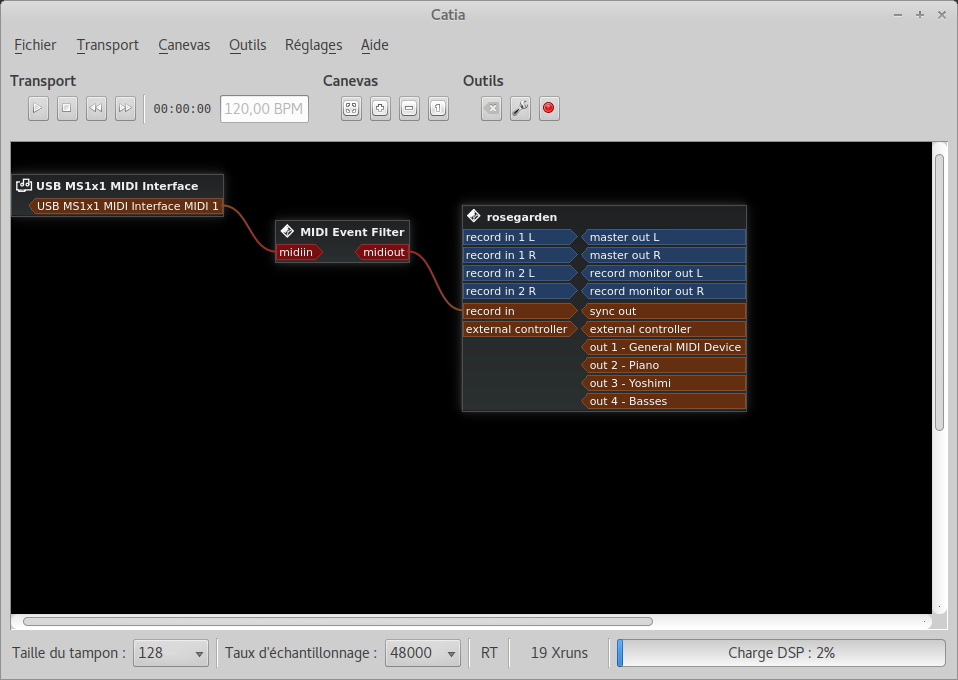Select rosegarden 'record in 1 L' port
This screenshot has height=680, width=958.
(x=520, y=237)
